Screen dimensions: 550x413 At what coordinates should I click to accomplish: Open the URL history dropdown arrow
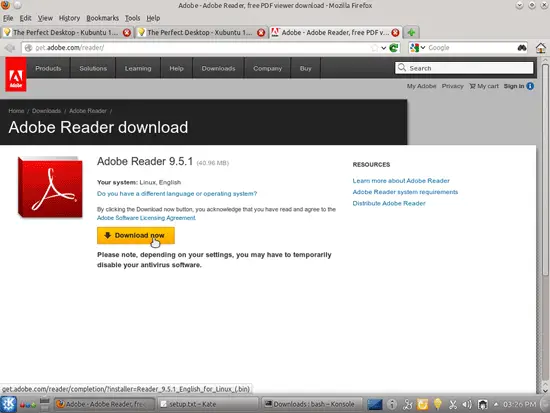(x=384, y=48)
